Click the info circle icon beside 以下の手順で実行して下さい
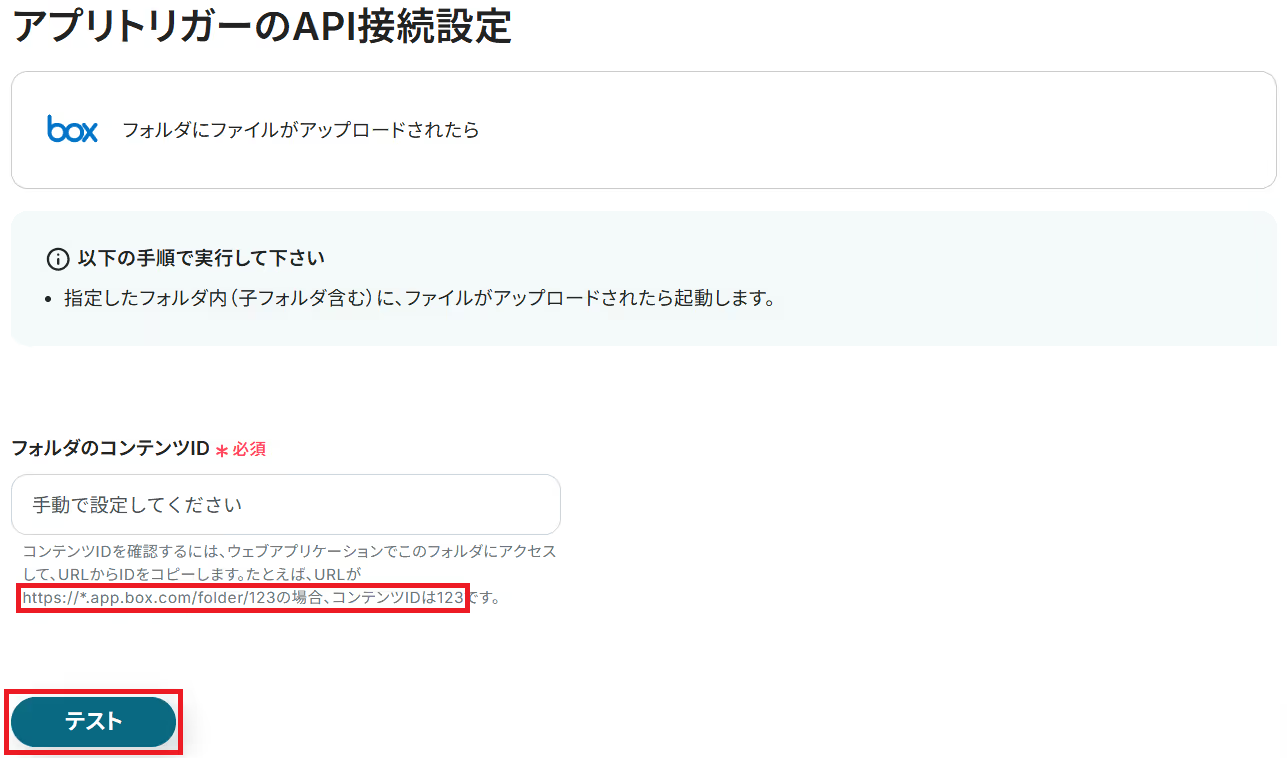1287x758 pixels. tap(58, 259)
